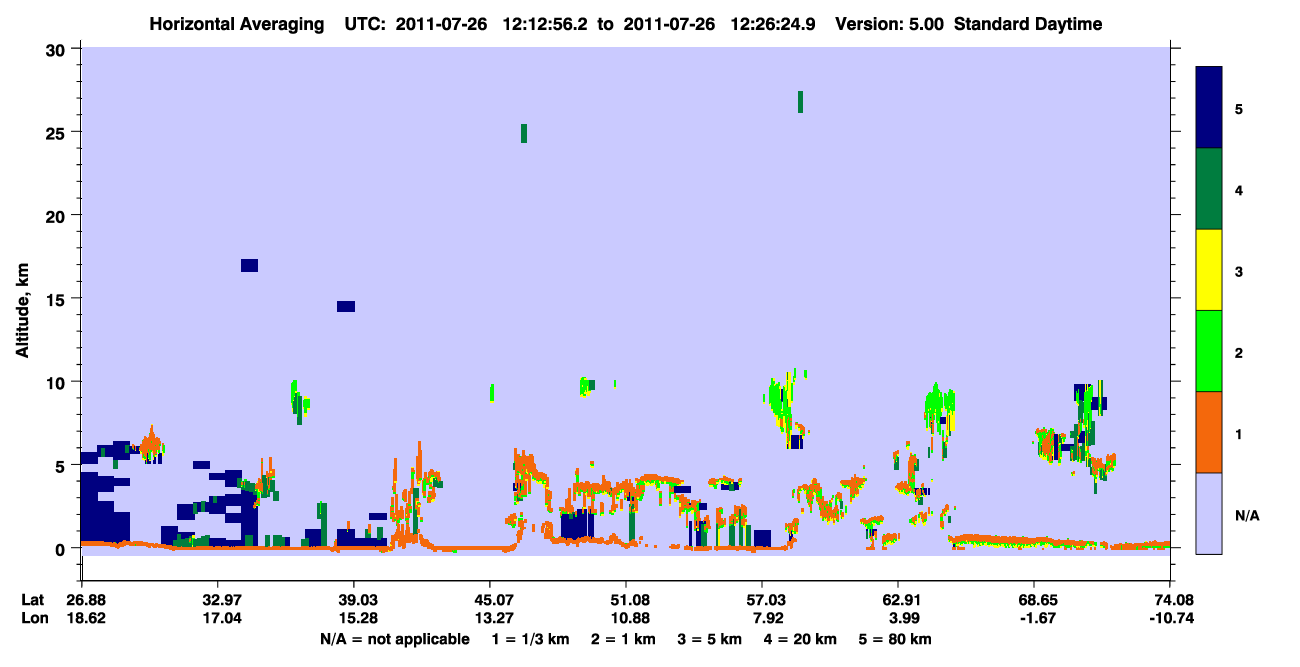Image resolution: width=1300 pixels, height=667 pixels.
Task: Click the dark blue colorbar segment labeled 5
Action: (1209, 108)
